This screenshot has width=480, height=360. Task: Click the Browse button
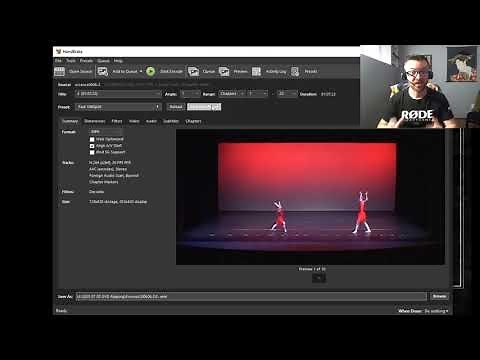pyautogui.click(x=439, y=296)
